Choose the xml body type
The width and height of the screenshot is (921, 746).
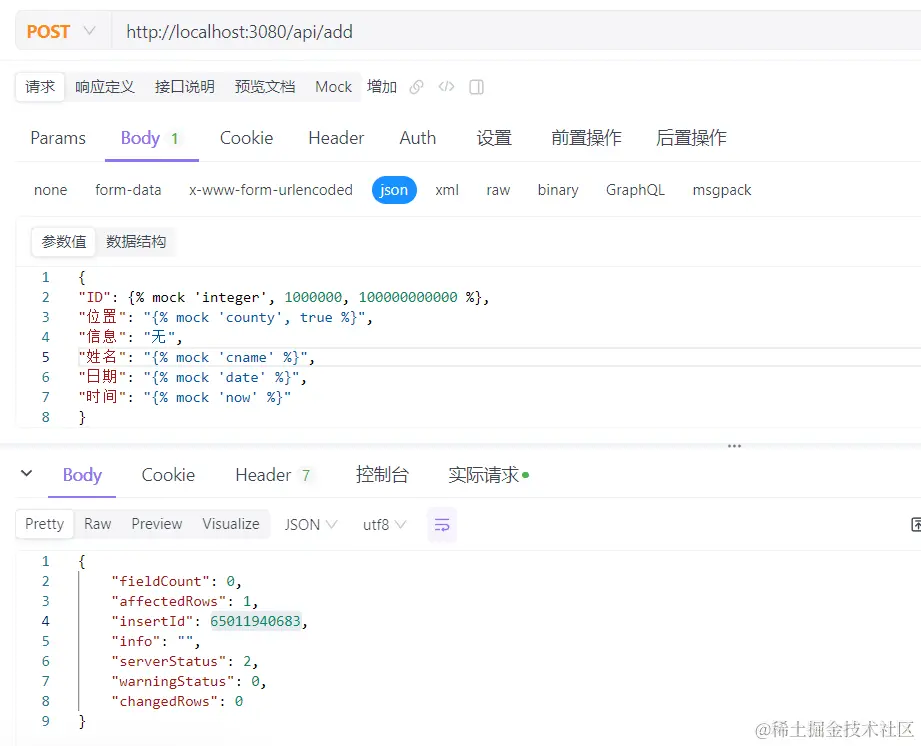(x=447, y=190)
